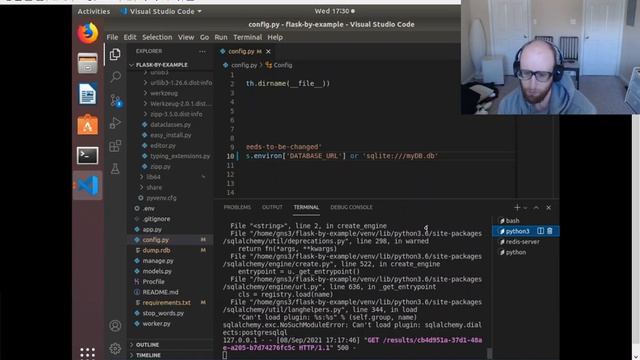Open Ubuntu Software from the dock
Viewport: 640px width, 360px height.
pyautogui.click(x=88, y=125)
